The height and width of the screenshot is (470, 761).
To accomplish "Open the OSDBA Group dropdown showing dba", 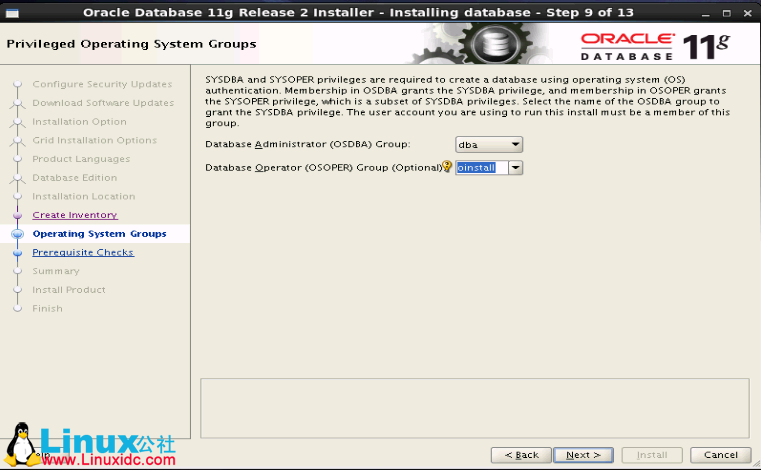I will (x=489, y=145).
